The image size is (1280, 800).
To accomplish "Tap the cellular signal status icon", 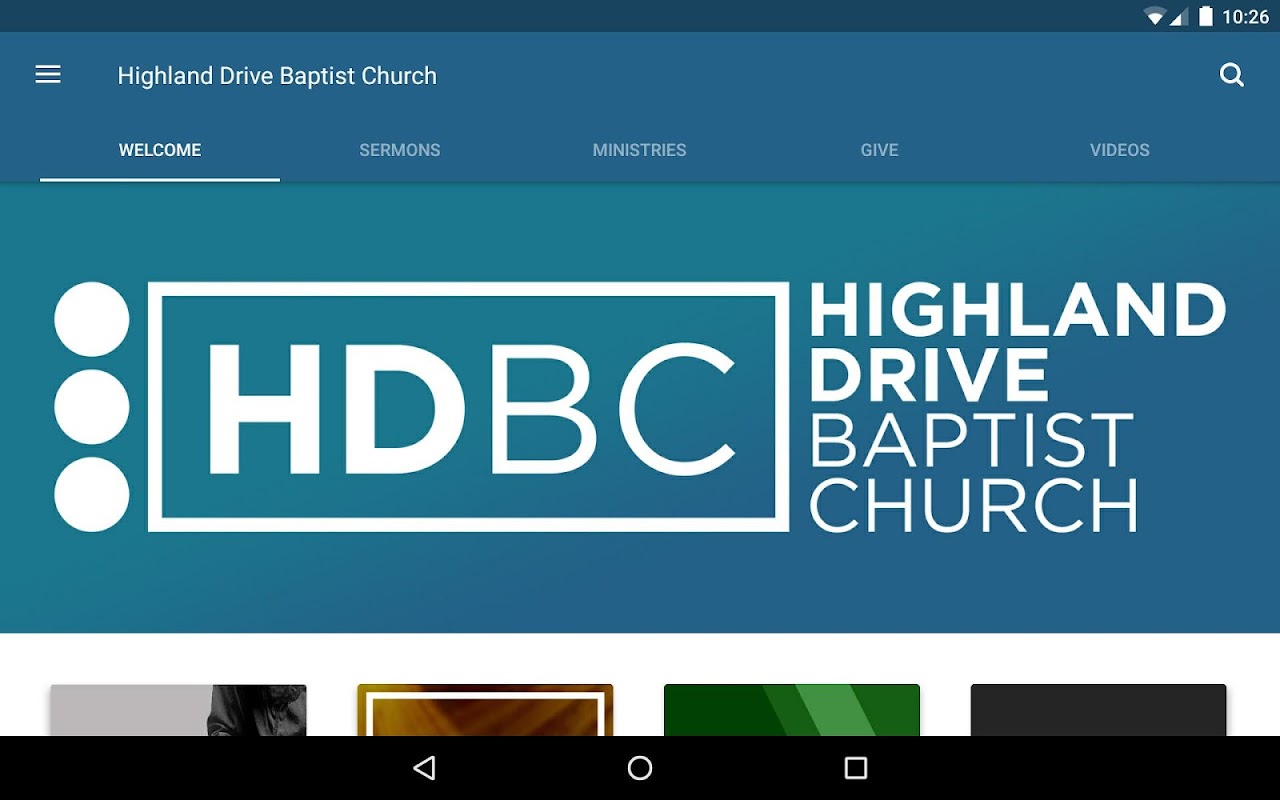I will 1178,16.
